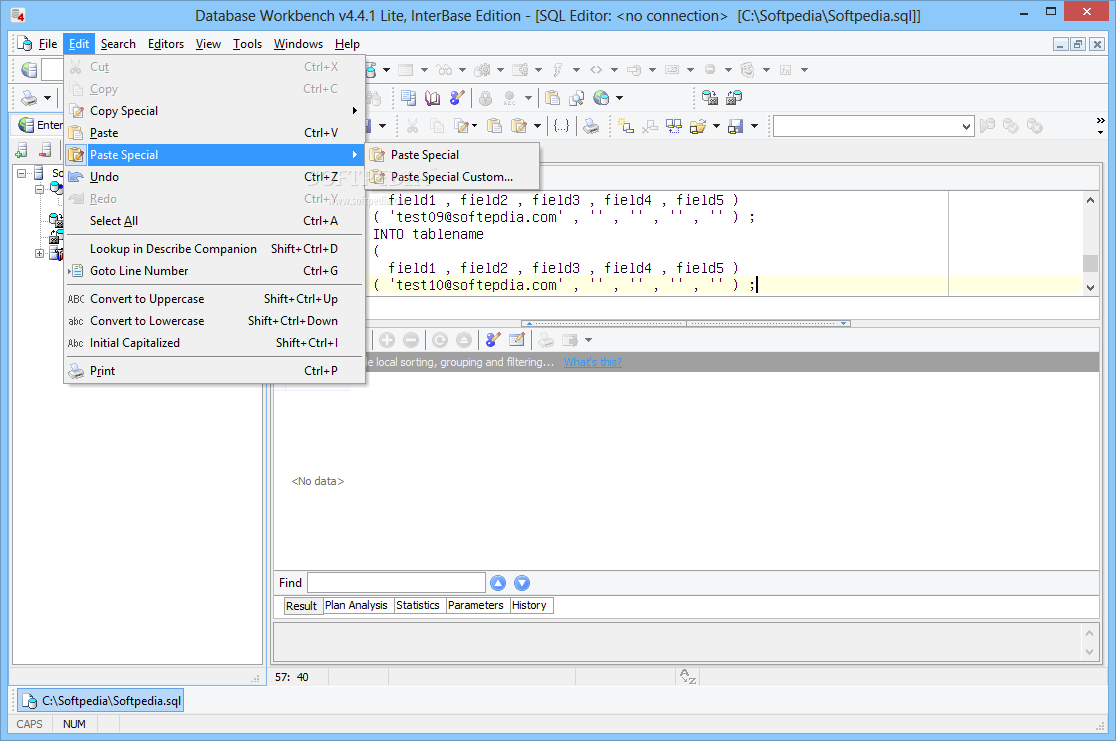Screen dimensions: 1116x741
Task: Switch to the History tab
Action: [x=530, y=605]
